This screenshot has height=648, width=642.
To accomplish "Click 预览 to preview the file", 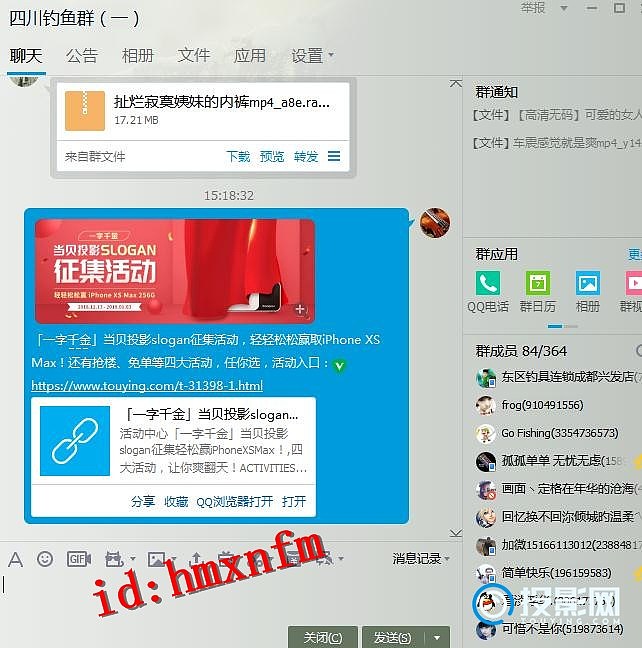I will pyautogui.click(x=272, y=157).
